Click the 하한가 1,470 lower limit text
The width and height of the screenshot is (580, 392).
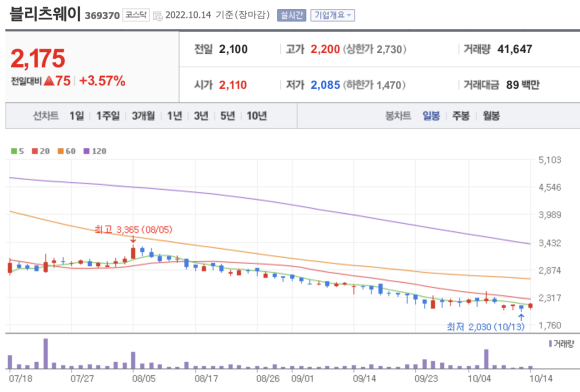(x=374, y=85)
